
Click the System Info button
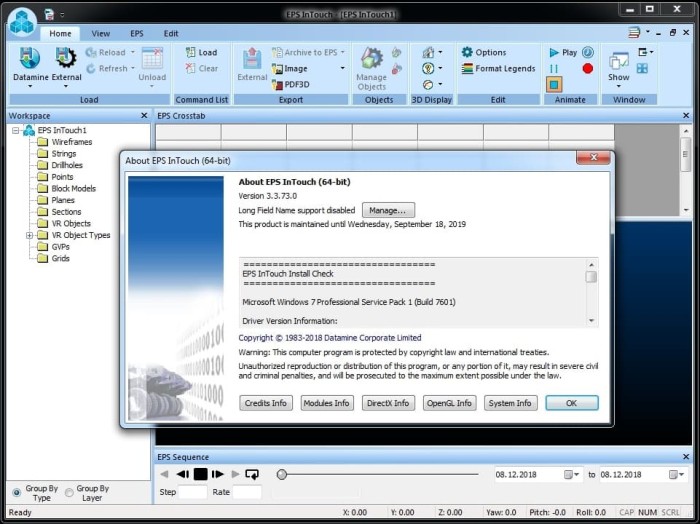point(510,403)
